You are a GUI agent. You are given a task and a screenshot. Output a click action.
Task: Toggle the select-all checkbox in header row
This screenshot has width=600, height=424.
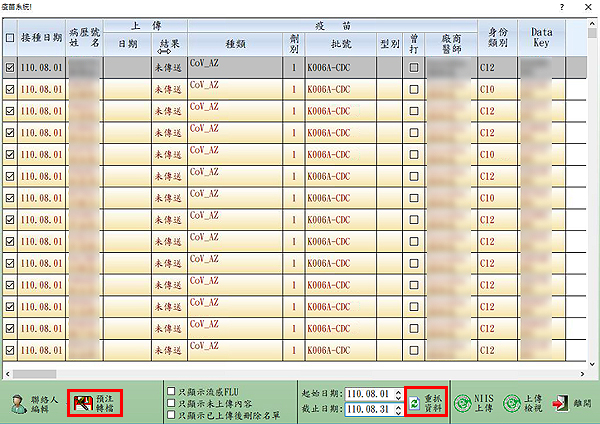point(10,39)
